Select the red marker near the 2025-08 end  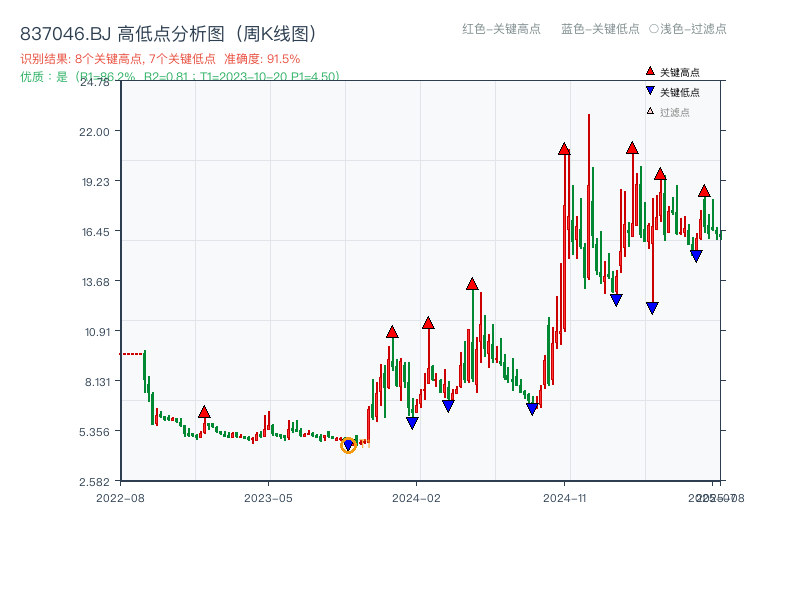(704, 190)
